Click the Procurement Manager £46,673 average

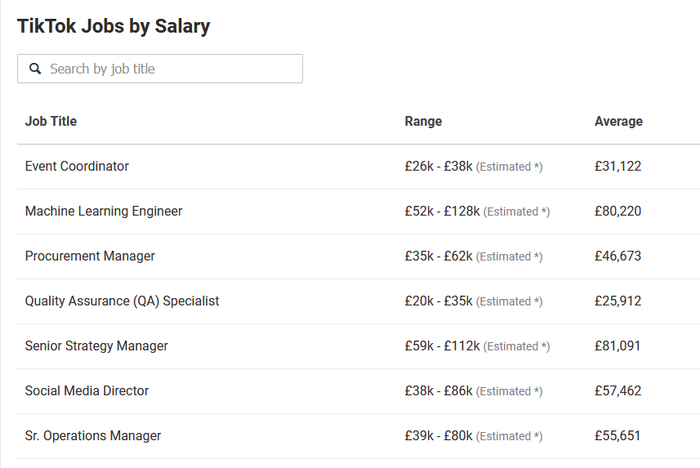[x=617, y=256]
